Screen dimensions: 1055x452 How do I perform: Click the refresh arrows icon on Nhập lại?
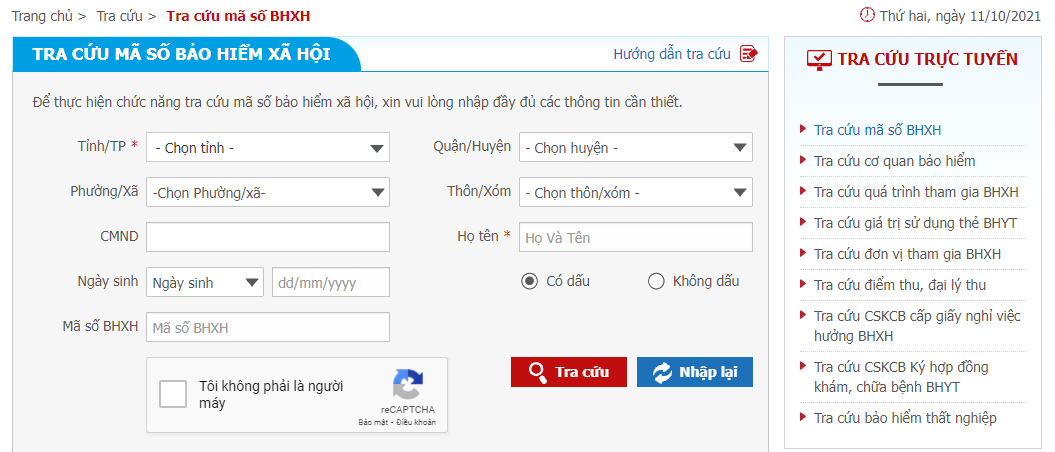pos(663,372)
